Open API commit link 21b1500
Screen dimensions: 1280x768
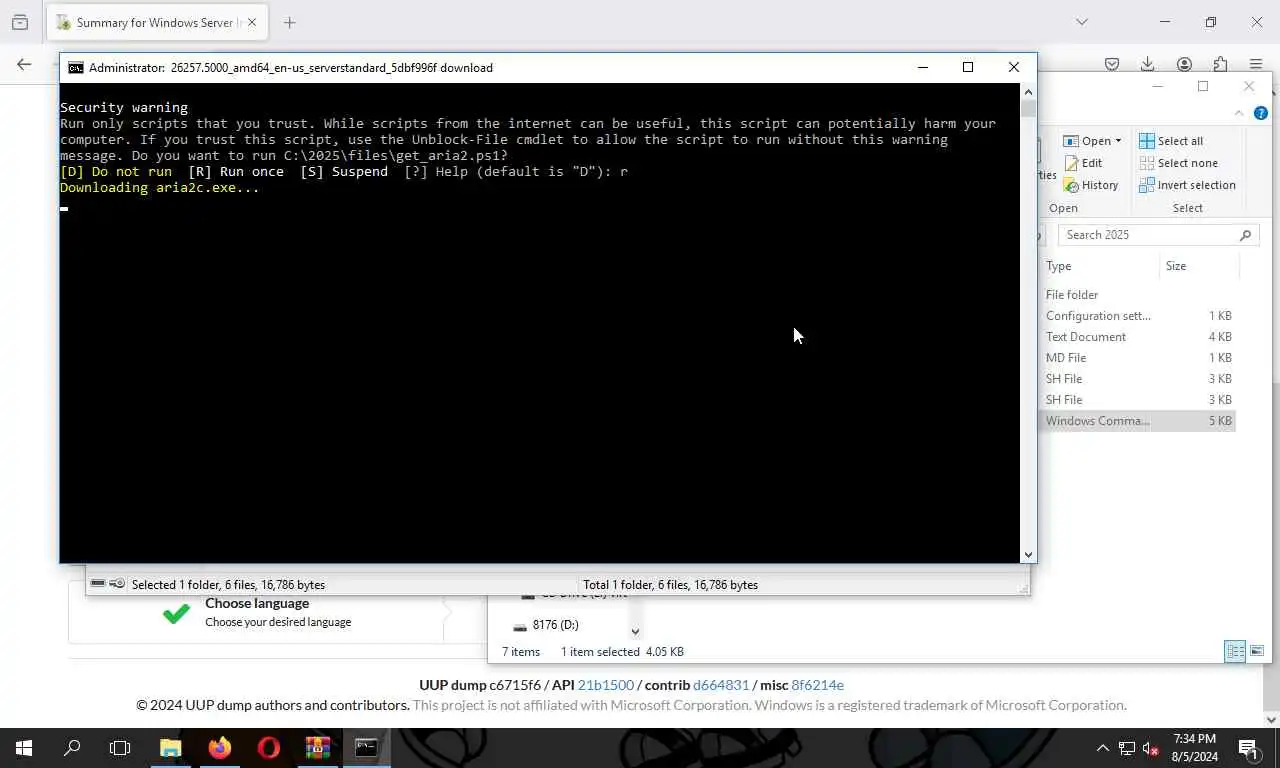click(x=606, y=685)
